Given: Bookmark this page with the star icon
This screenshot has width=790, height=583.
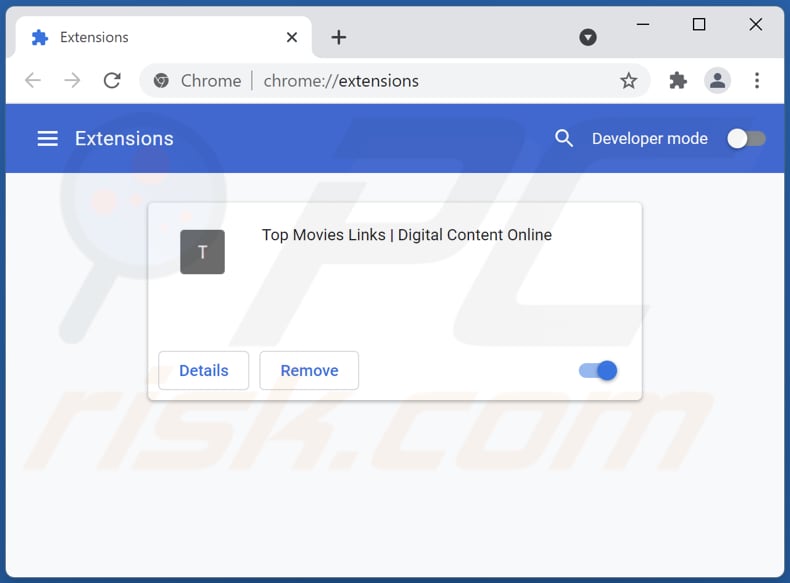Looking at the screenshot, I should pyautogui.click(x=628, y=81).
